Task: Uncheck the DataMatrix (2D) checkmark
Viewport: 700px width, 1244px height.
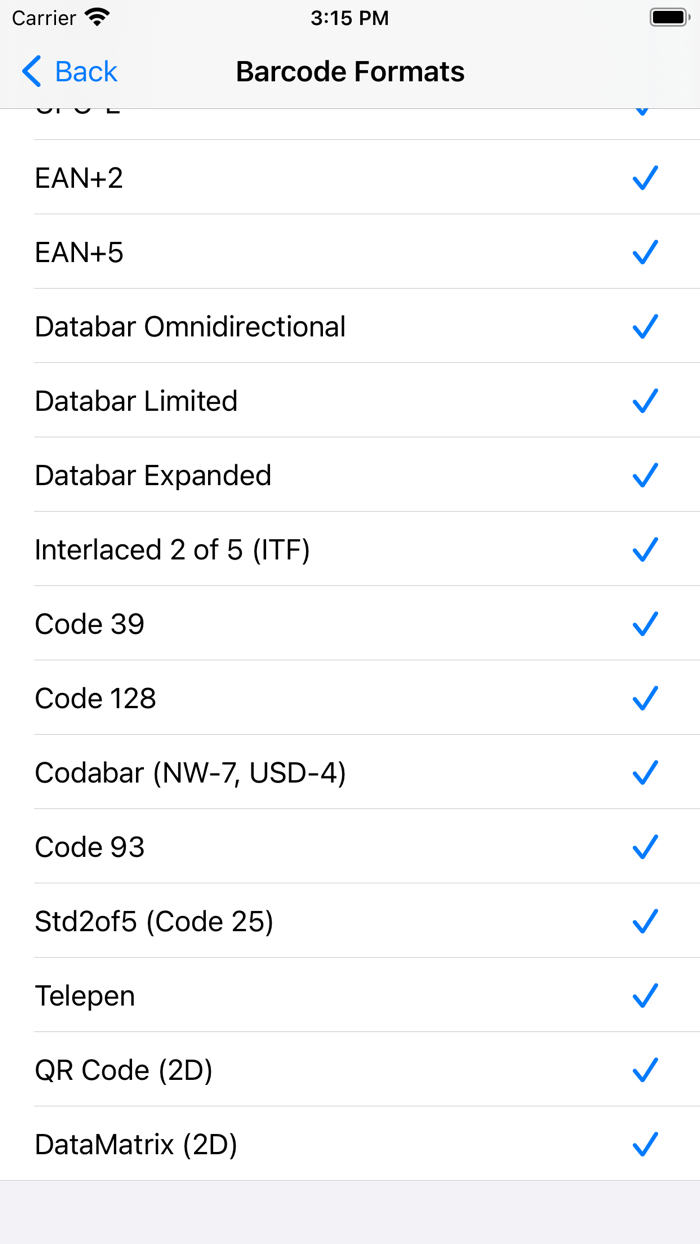Action: [x=645, y=1144]
